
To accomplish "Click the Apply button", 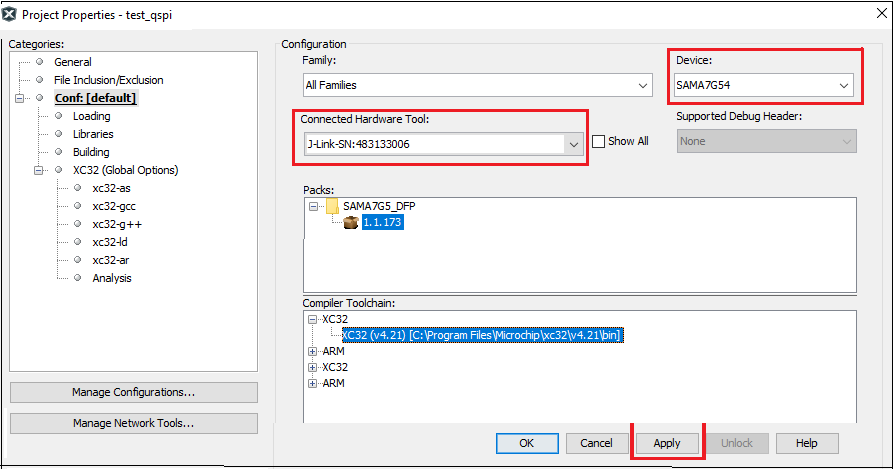I will coord(667,443).
